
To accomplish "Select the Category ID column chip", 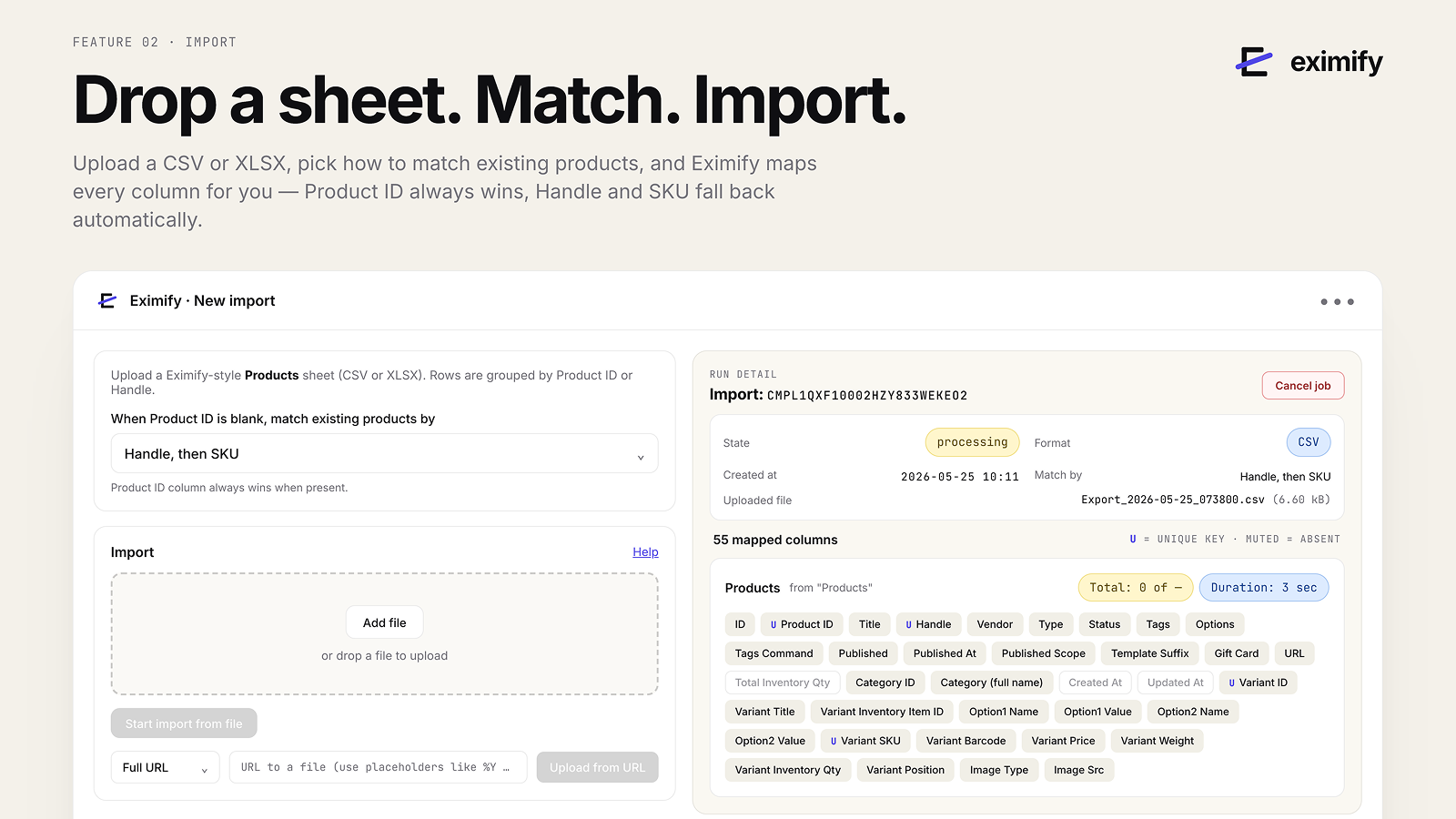I will coord(885,682).
